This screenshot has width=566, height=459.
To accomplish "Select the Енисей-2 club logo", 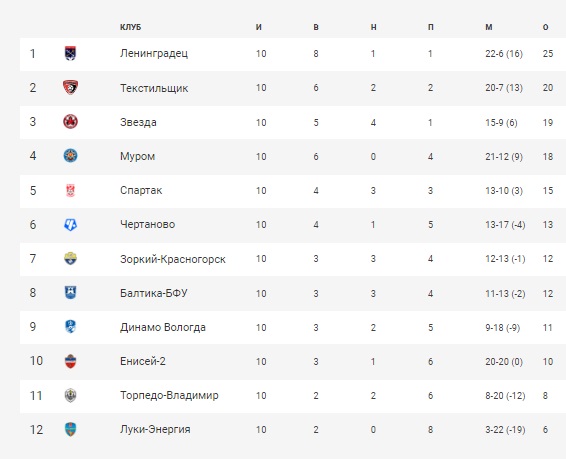I will coord(70,361).
